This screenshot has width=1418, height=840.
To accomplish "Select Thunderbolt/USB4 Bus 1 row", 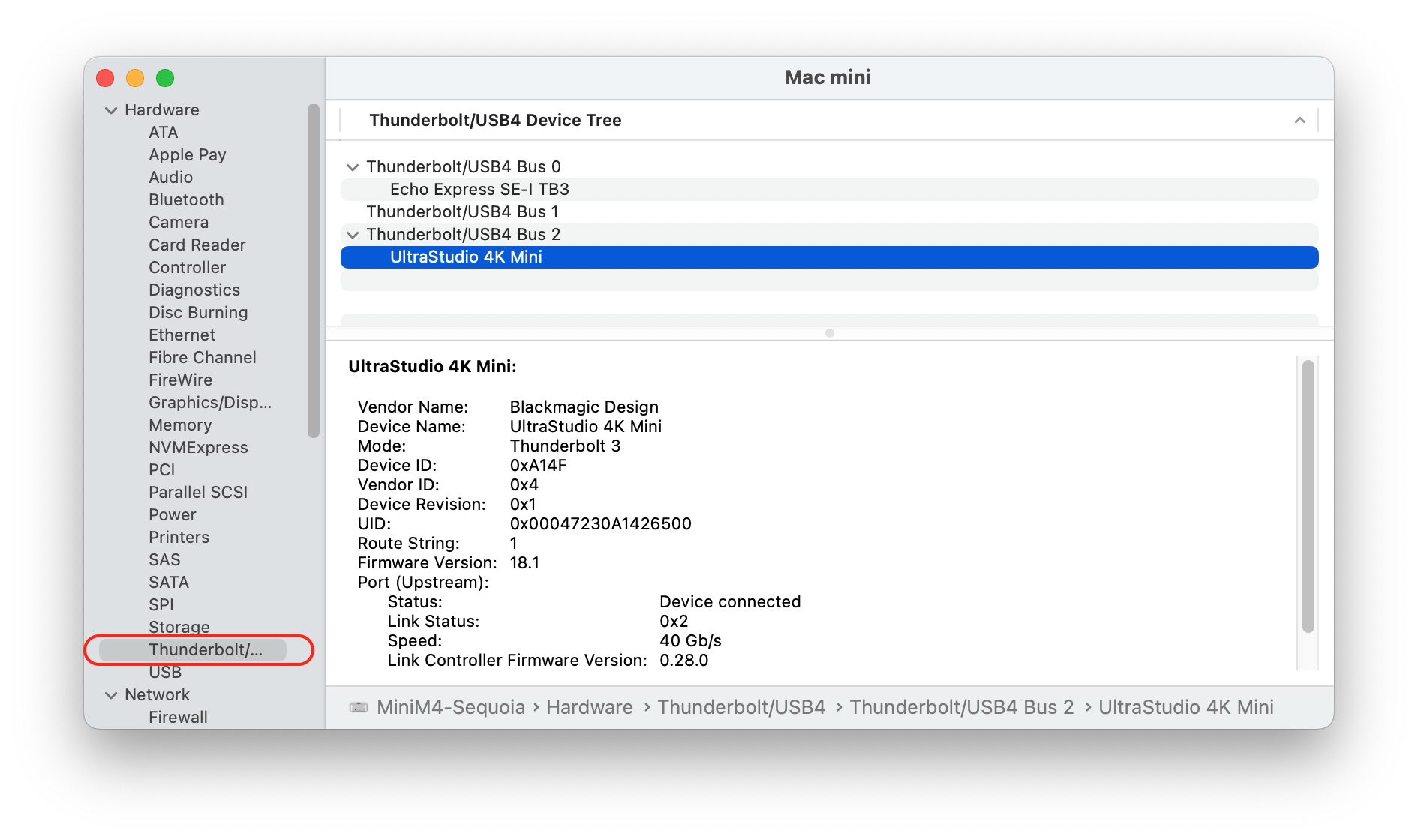I will point(829,212).
